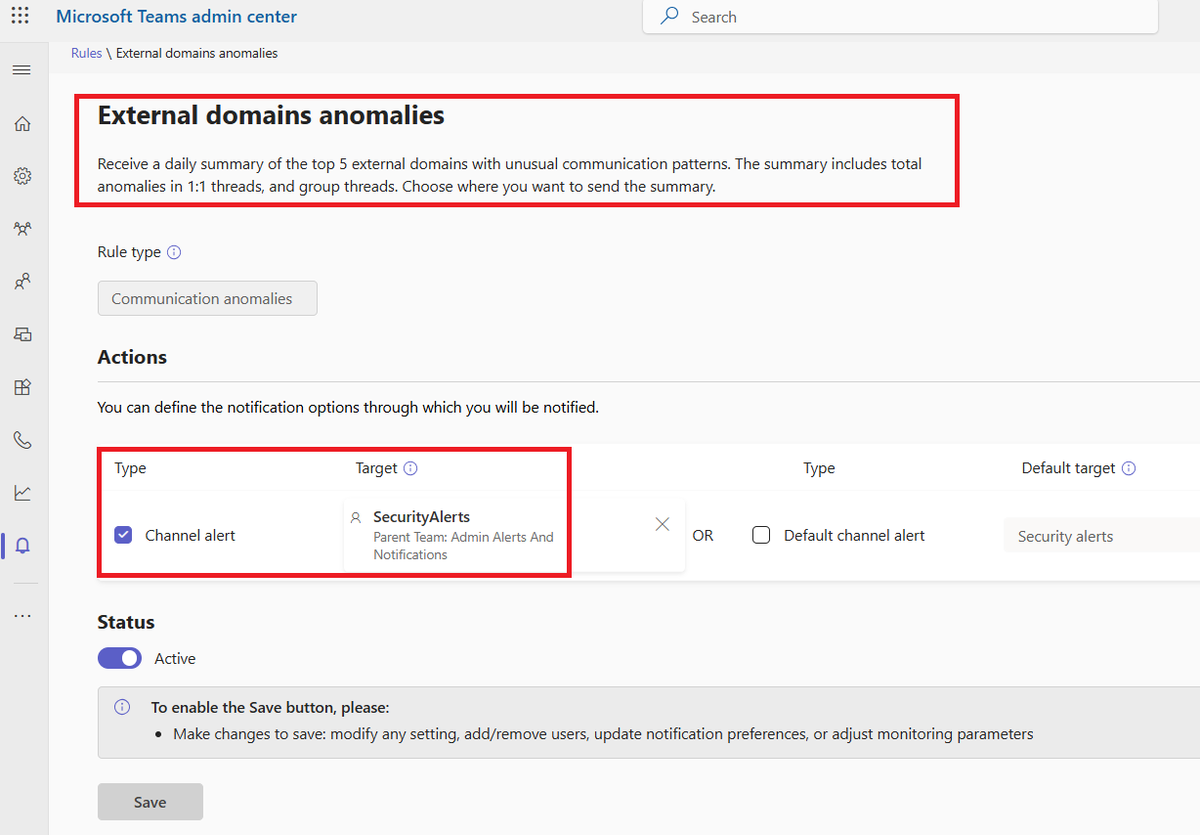Open the Users icon in the sidebar

coord(22,282)
